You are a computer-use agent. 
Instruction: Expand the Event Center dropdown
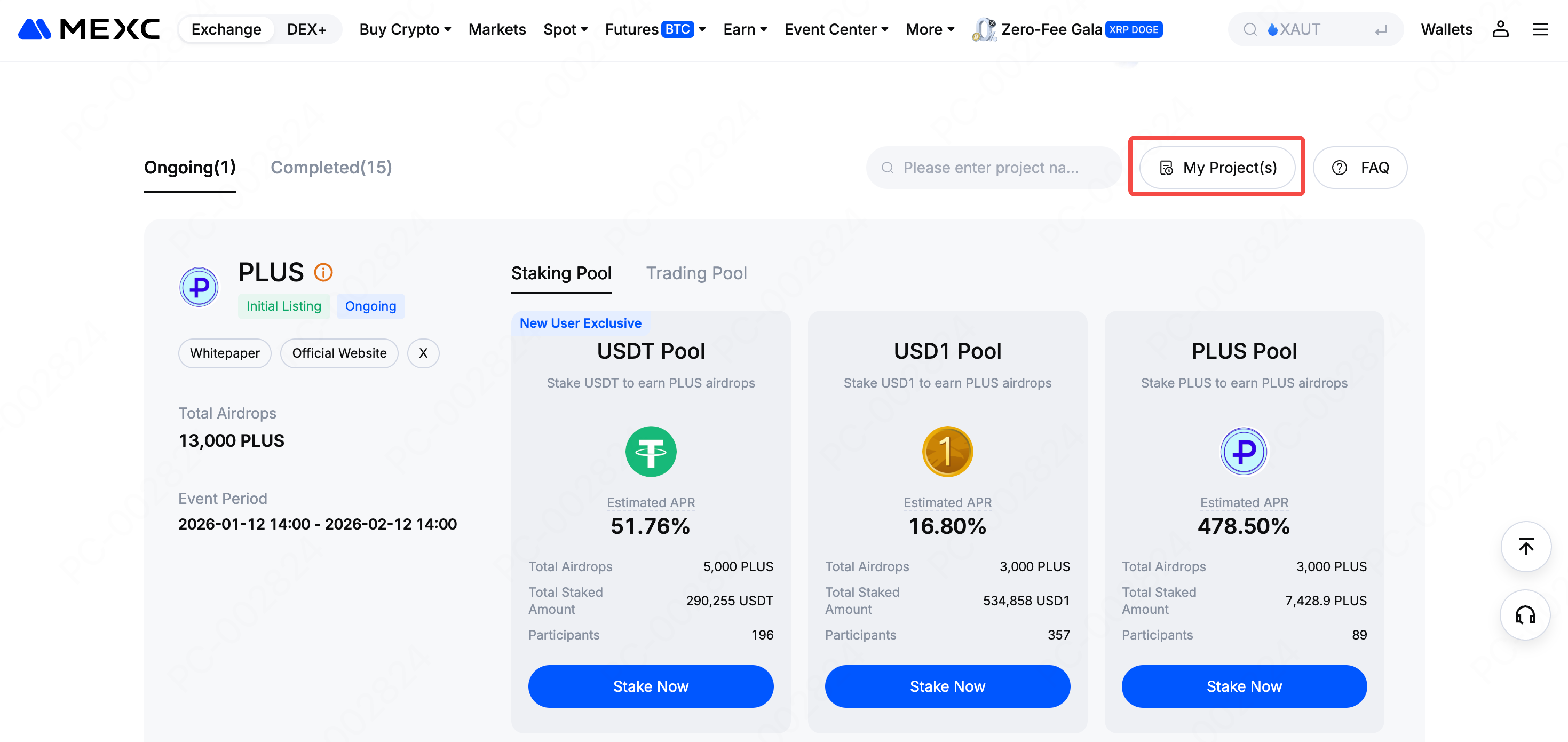[836, 29]
